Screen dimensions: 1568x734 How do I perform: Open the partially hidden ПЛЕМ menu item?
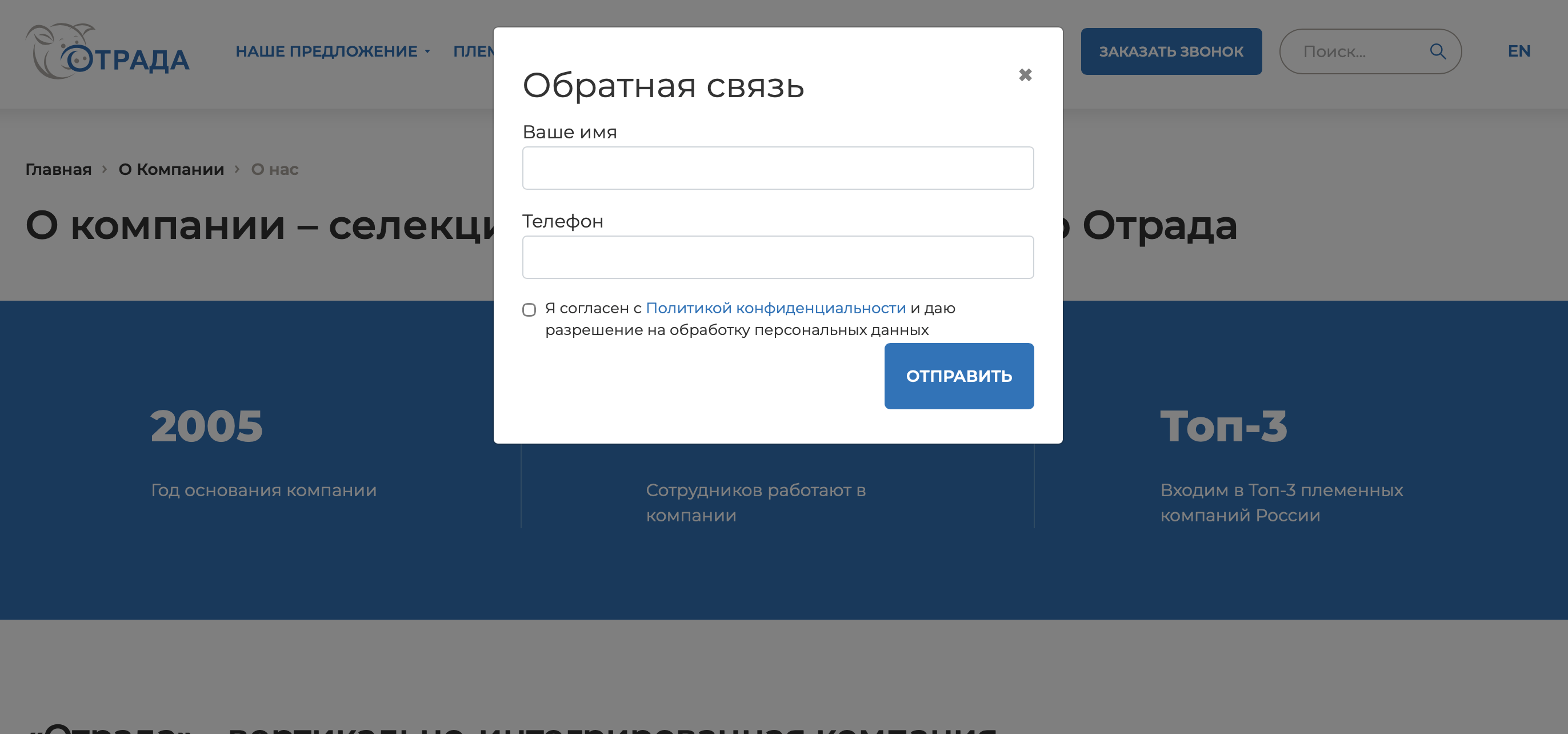(473, 52)
